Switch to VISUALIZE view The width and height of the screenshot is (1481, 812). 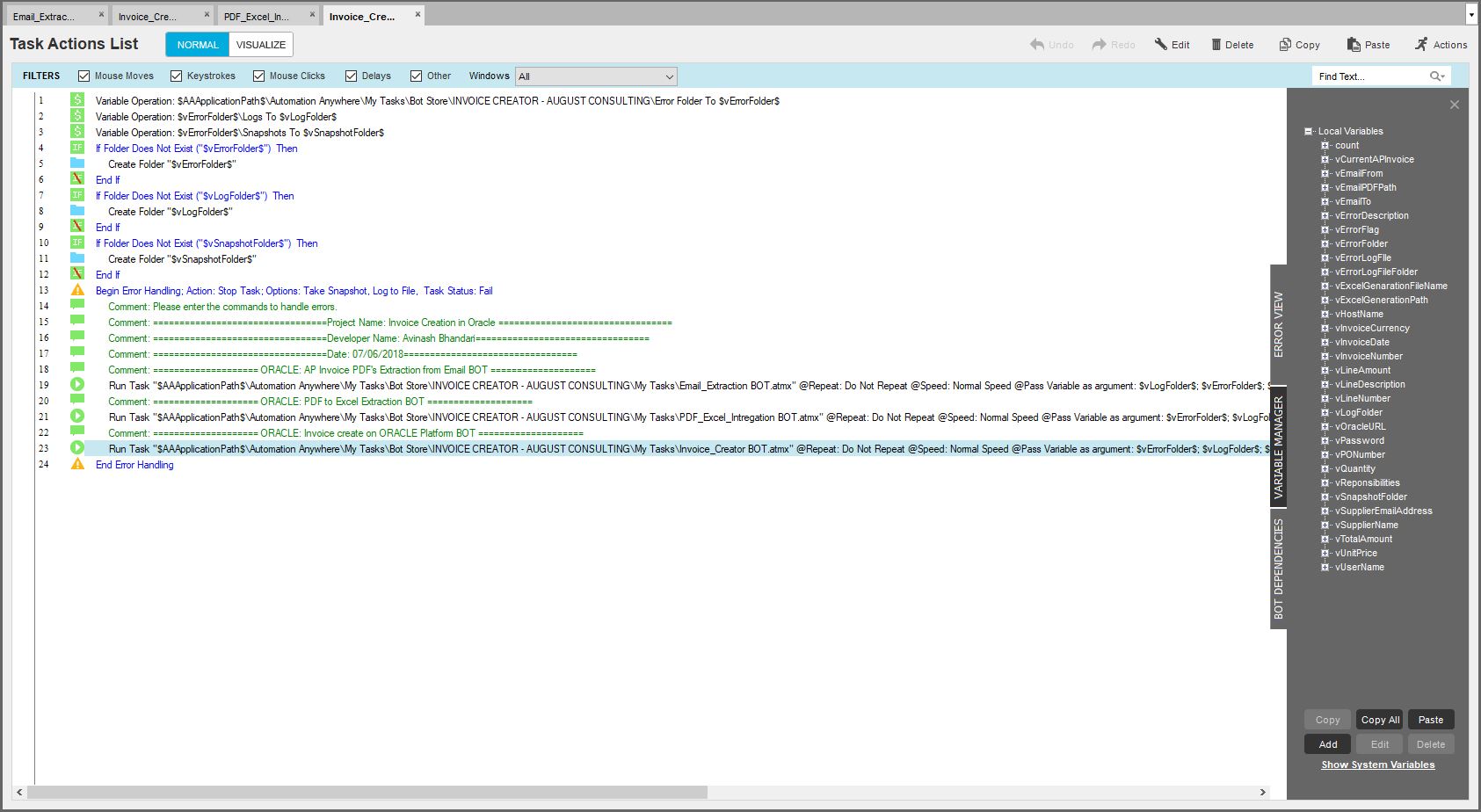tap(261, 45)
